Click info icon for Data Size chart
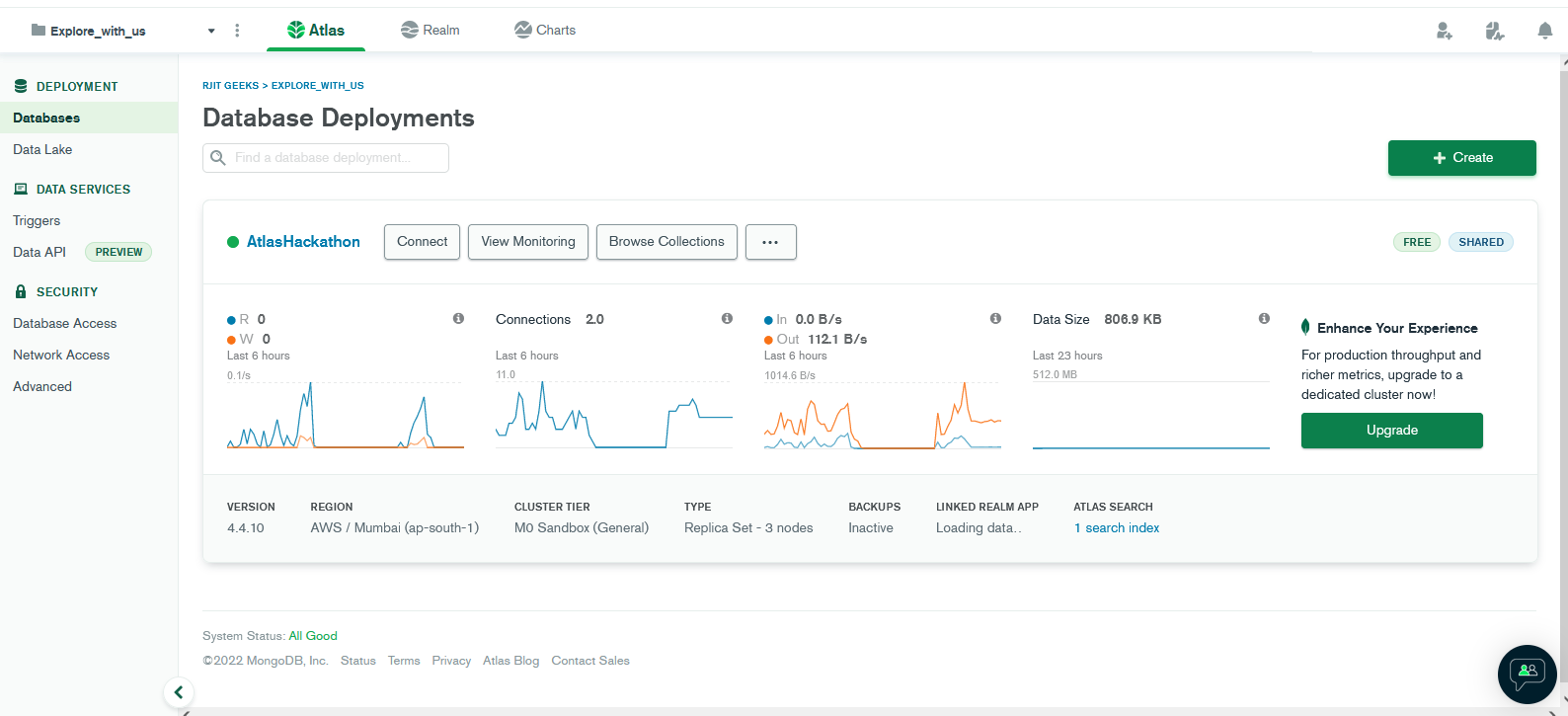Image resolution: width=1568 pixels, height=716 pixels. (x=1264, y=318)
